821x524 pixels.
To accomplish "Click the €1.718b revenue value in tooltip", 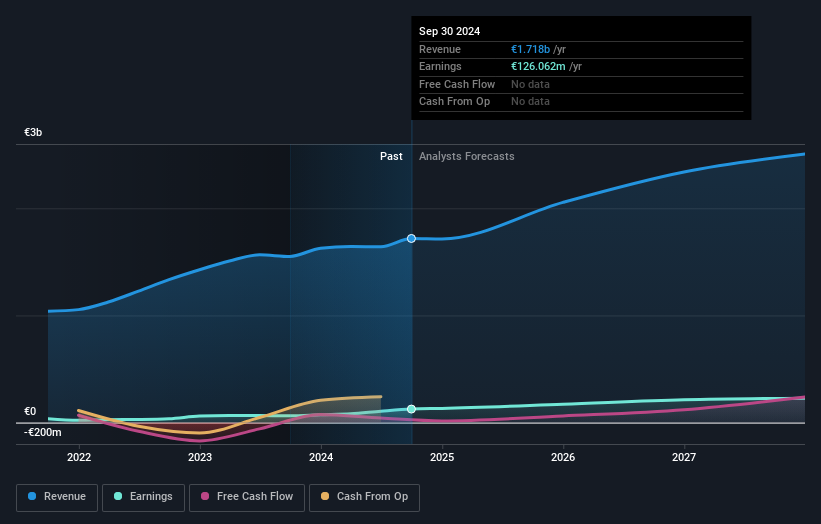I will (x=530, y=49).
